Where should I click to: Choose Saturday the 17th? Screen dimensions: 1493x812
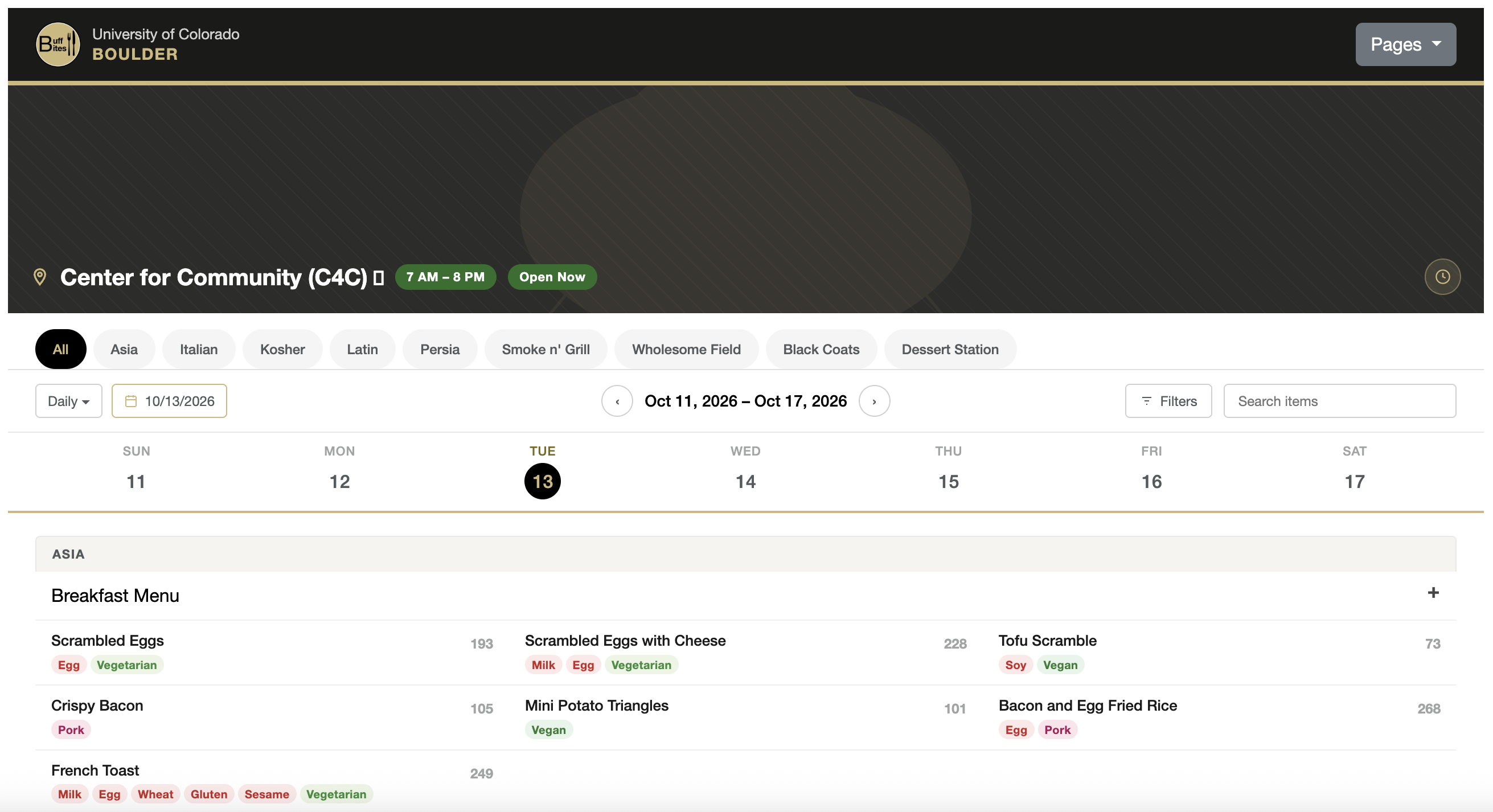tap(1355, 471)
